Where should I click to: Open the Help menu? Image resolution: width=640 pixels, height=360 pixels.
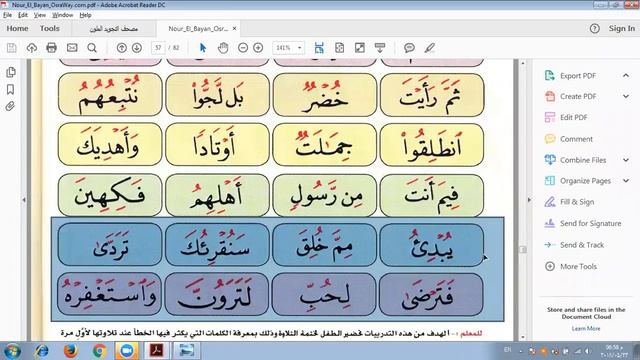pyautogui.click(x=85, y=15)
